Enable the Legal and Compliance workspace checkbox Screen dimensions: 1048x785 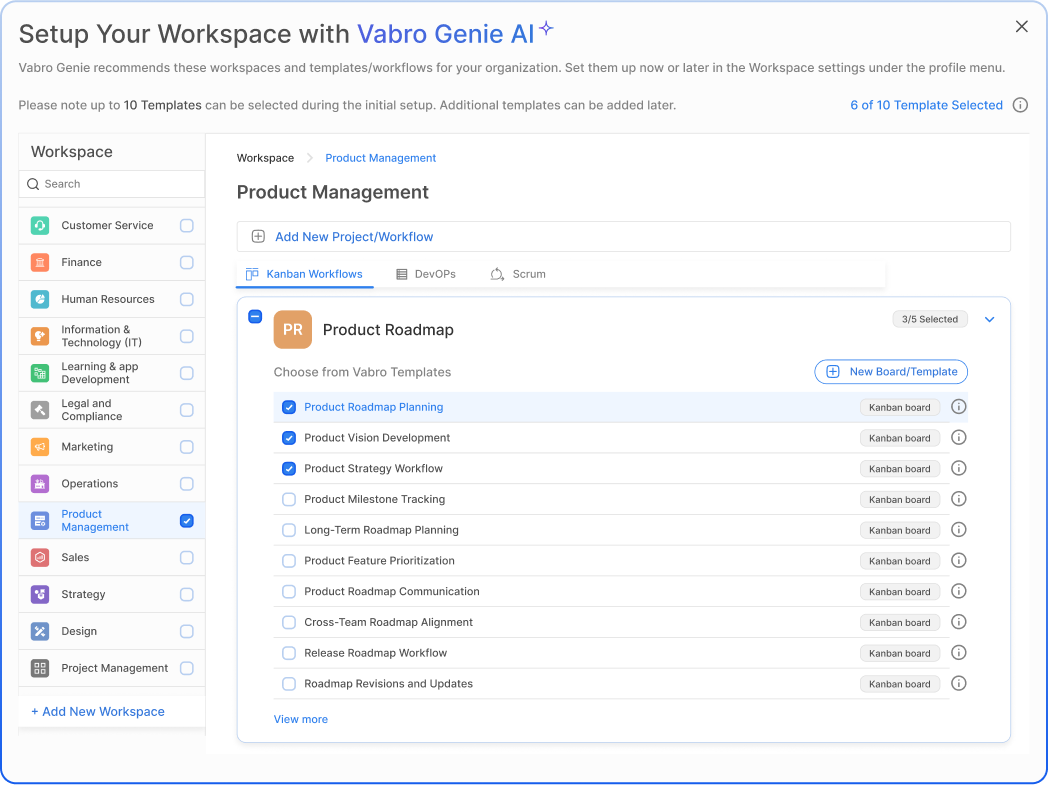click(x=186, y=409)
